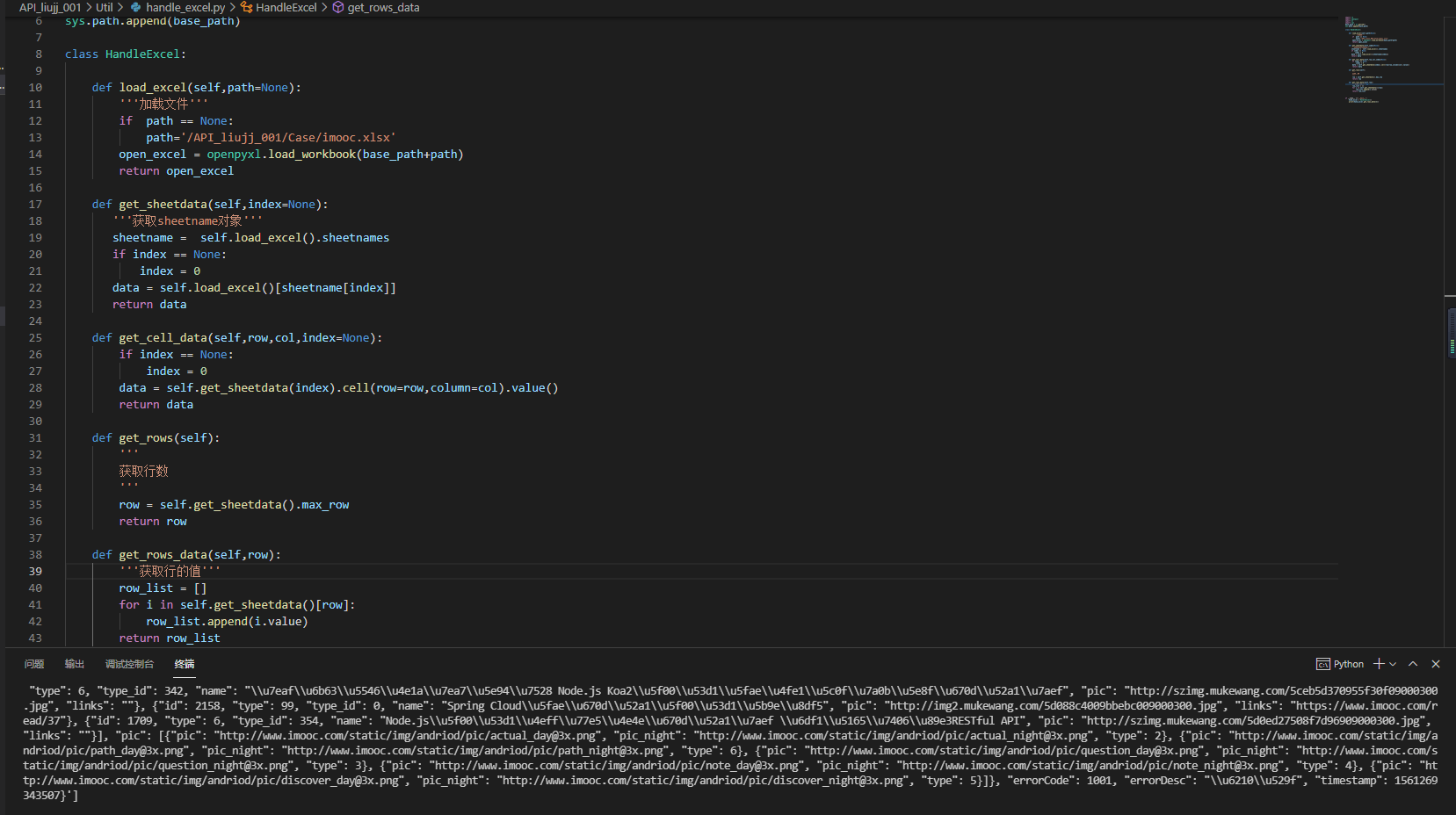
Task: Click the handle_excel.py breadcrumb
Action: point(185,7)
